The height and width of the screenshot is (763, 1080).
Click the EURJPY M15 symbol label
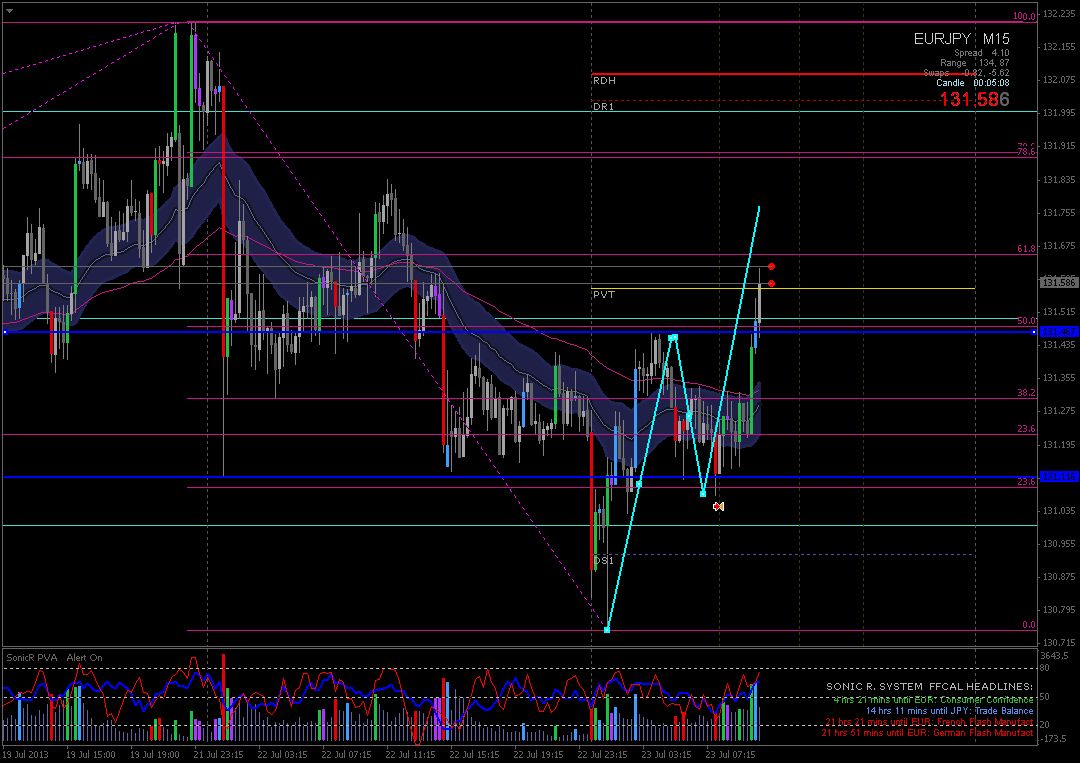coord(962,39)
